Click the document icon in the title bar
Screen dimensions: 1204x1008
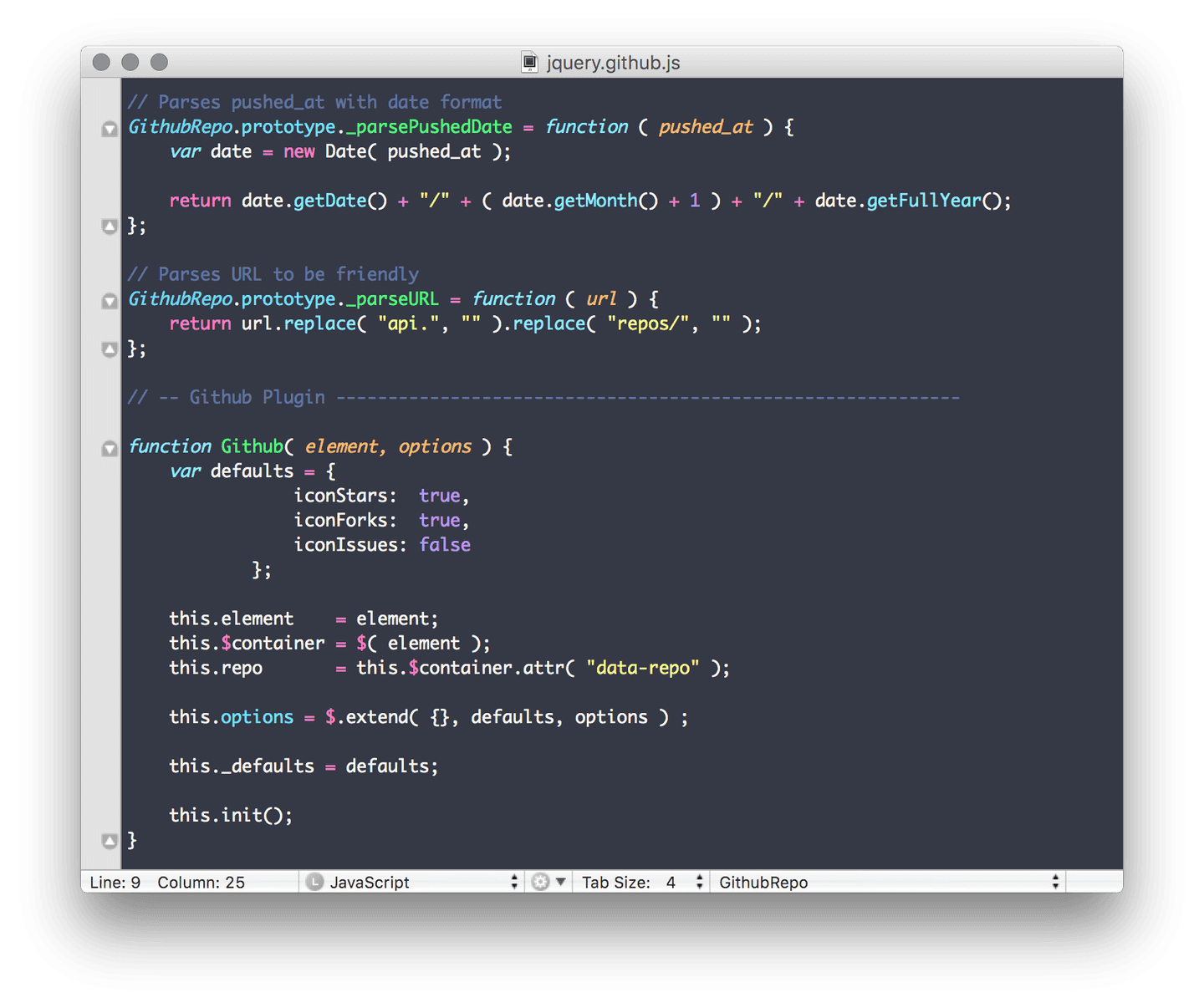(529, 62)
